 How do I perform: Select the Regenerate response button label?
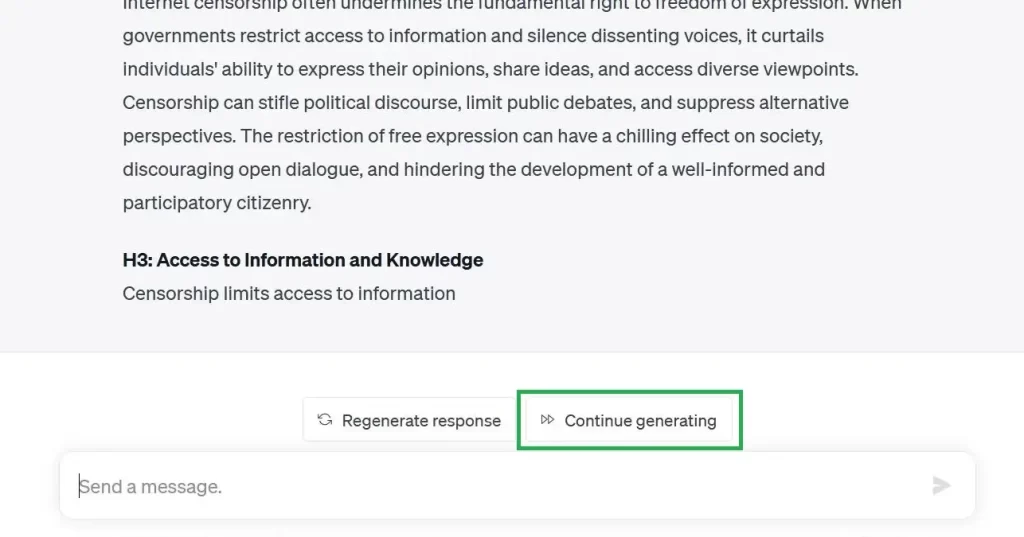coord(421,421)
